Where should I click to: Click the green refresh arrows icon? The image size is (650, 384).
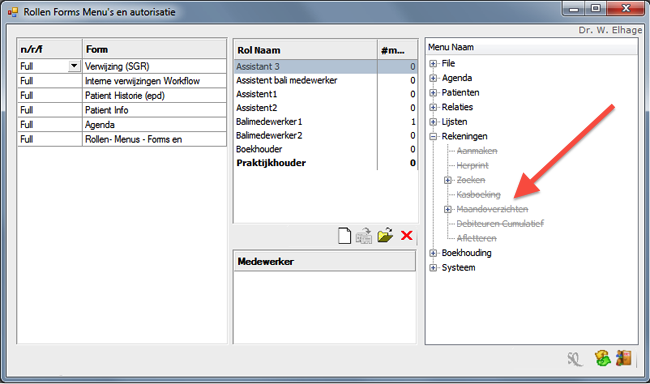602,358
